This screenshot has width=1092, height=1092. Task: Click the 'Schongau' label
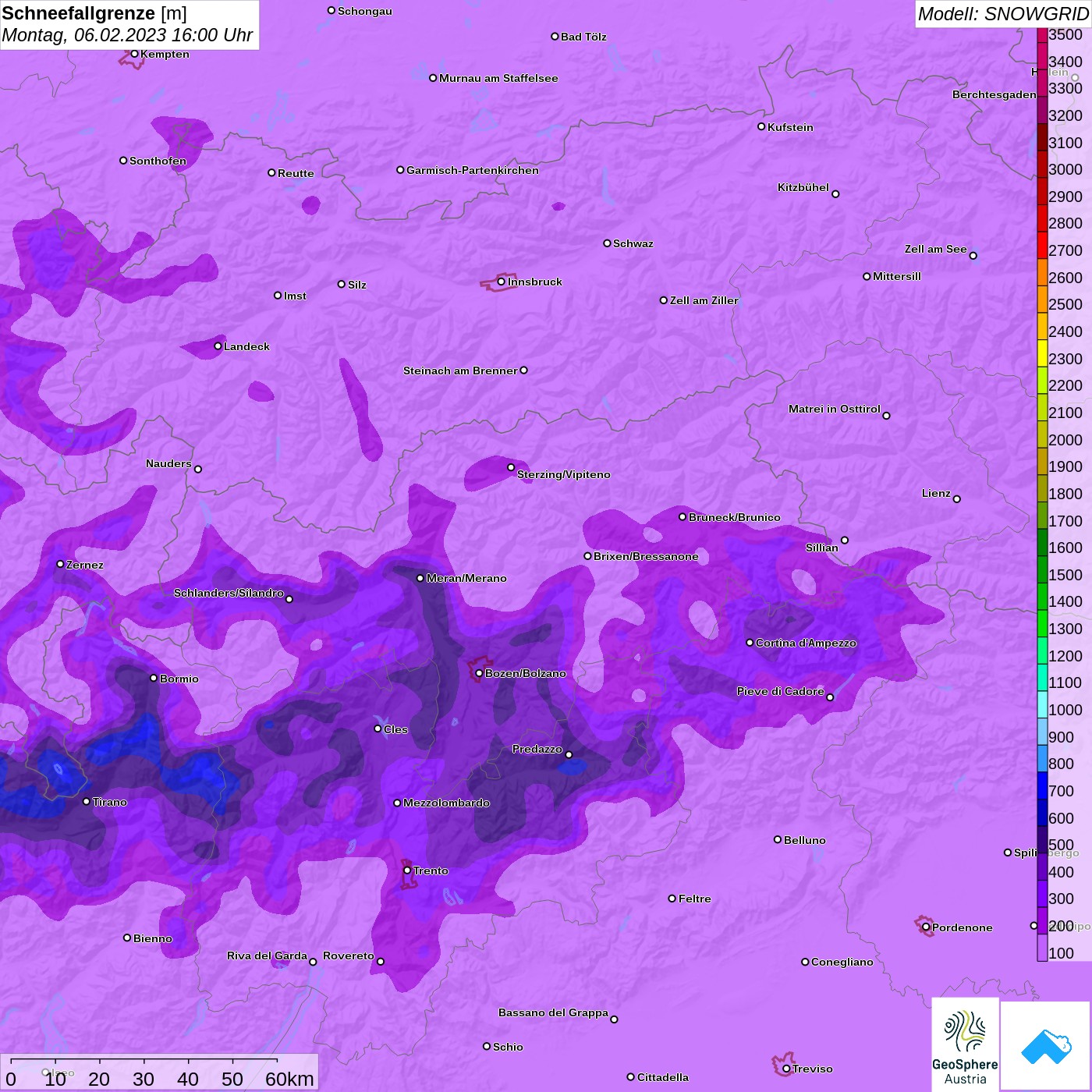pos(365,11)
